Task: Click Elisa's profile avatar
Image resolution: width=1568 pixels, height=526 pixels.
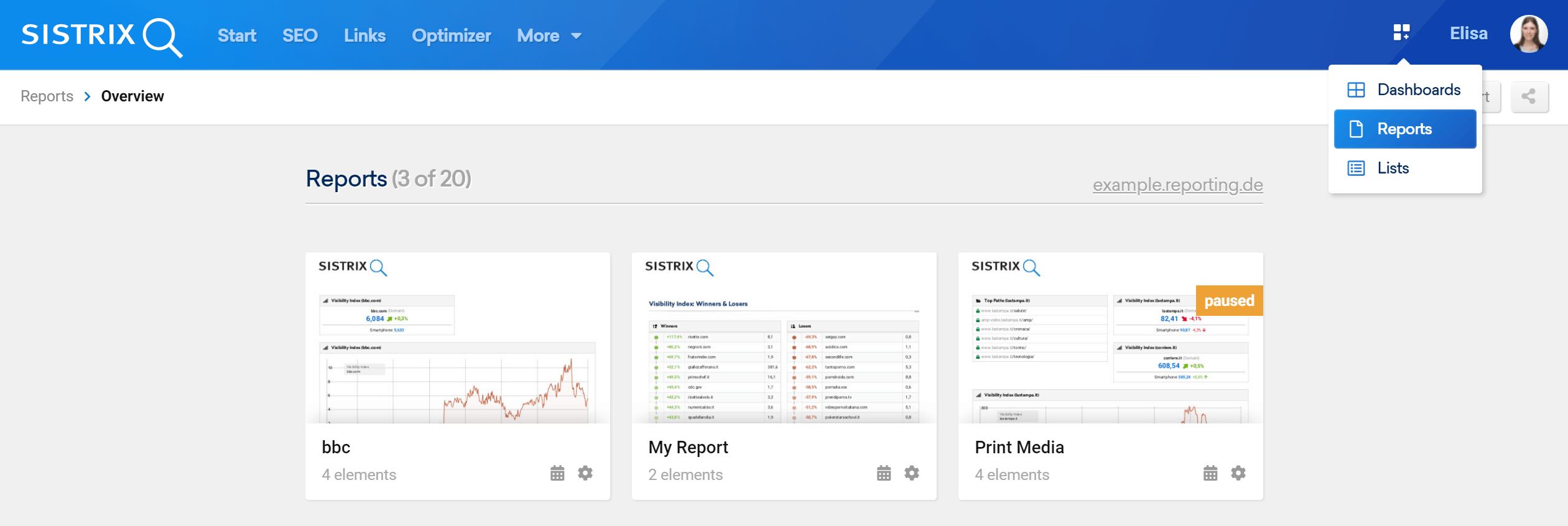Action: [1528, 34]
